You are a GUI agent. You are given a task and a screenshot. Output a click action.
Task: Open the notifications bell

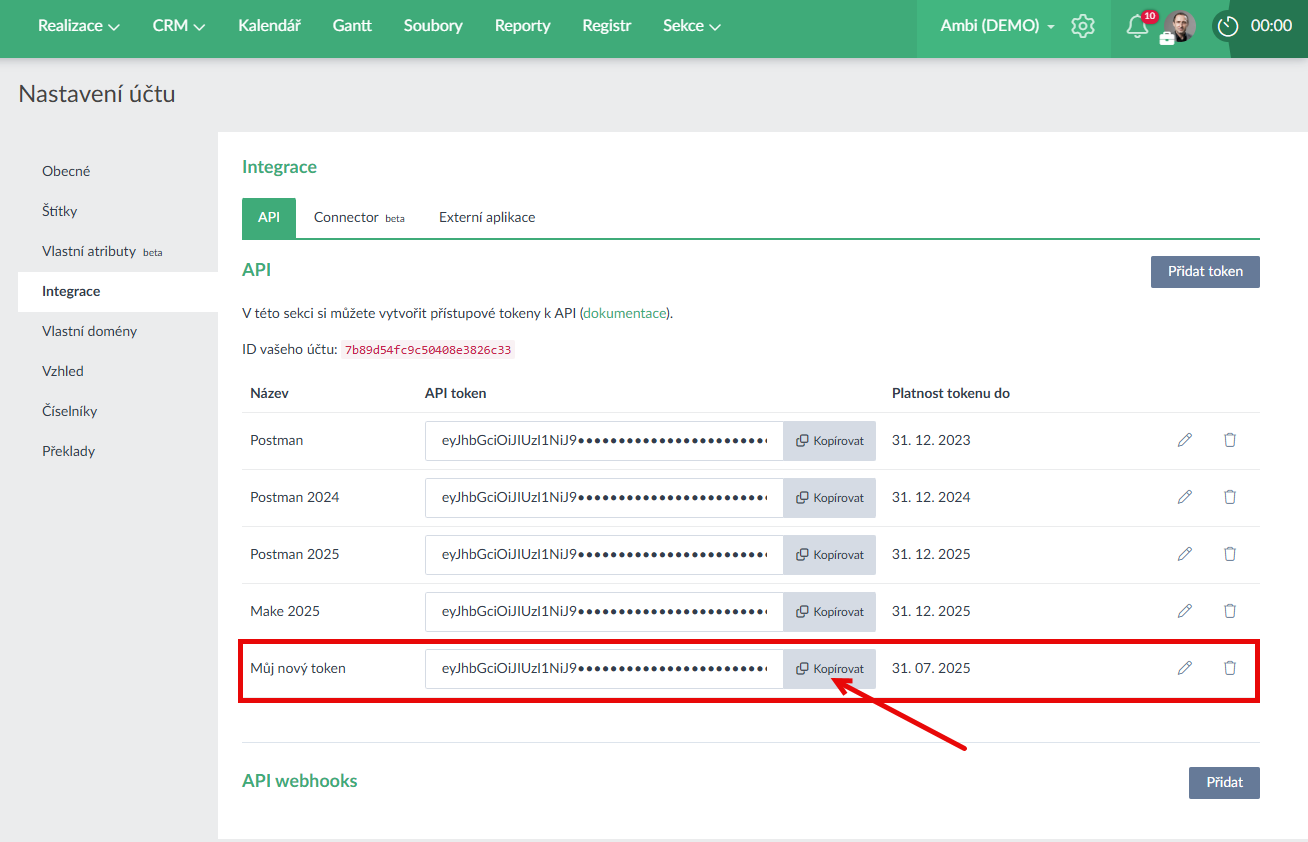point(1137,27)
